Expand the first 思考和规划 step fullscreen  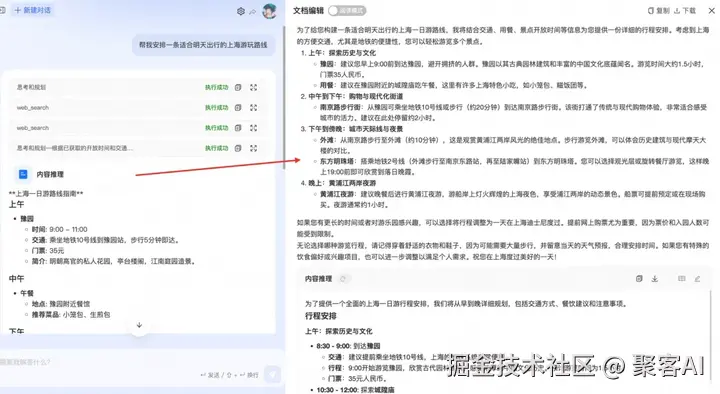pos(253,87)
